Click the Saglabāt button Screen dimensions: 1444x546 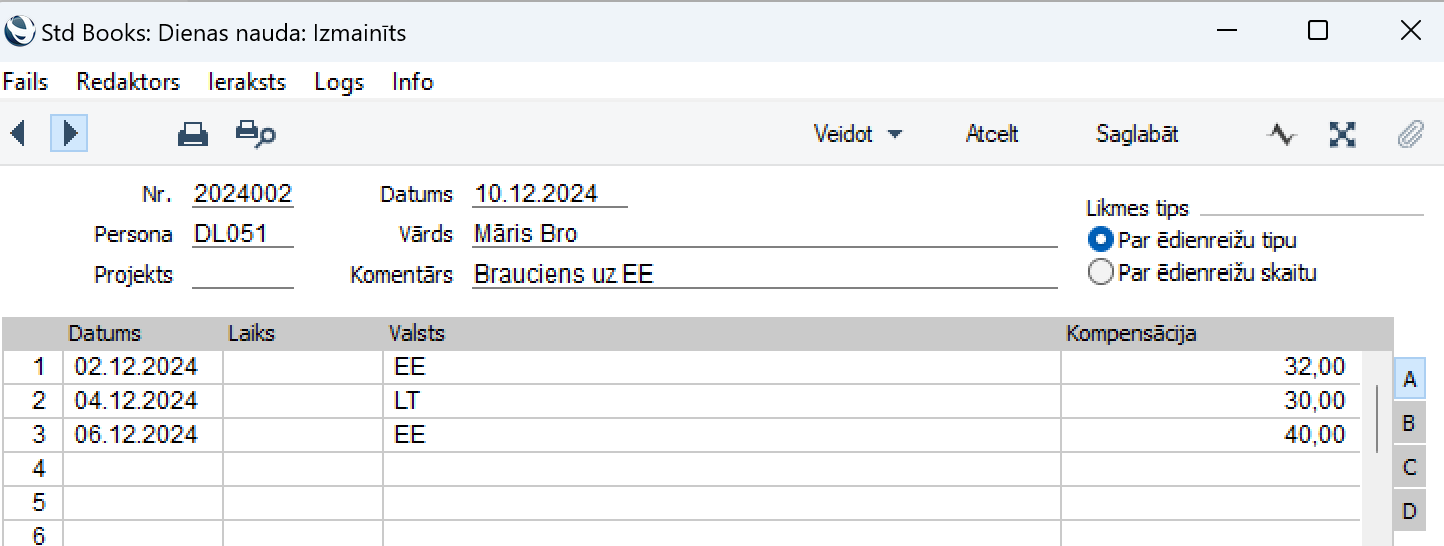tap(1137, 134)
